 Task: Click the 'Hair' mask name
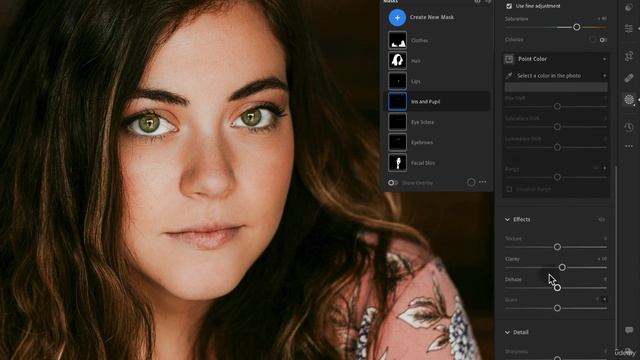pos(416,61)
